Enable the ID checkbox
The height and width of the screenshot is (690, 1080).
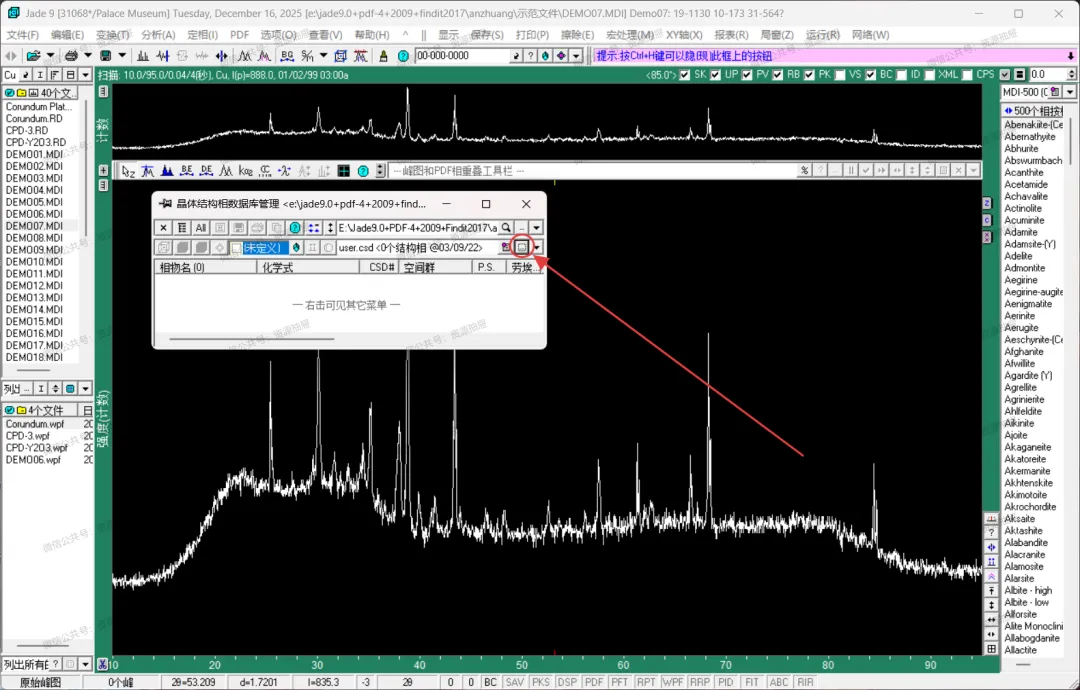901,75
